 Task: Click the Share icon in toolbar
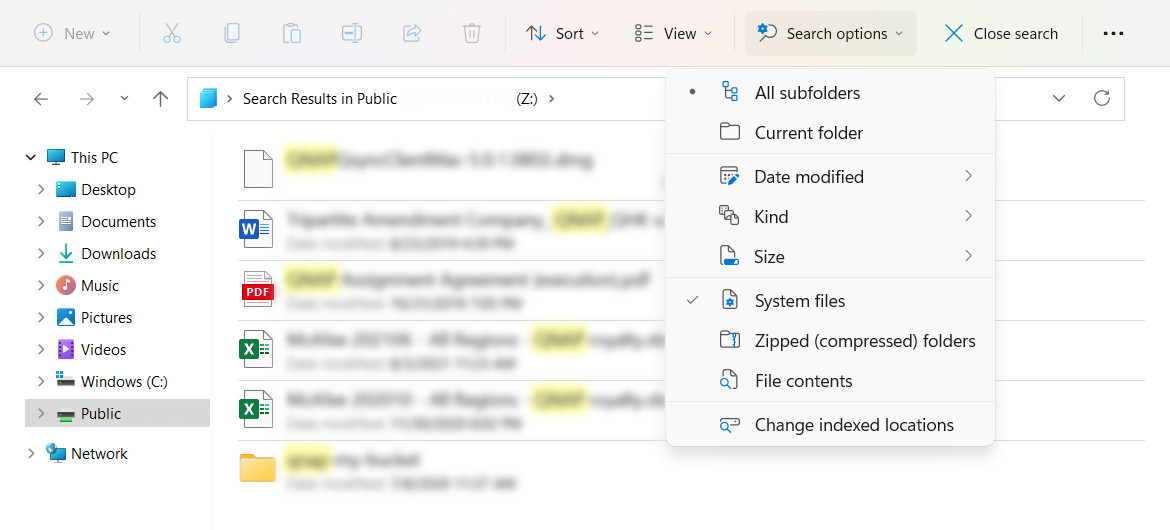[411, 33]
